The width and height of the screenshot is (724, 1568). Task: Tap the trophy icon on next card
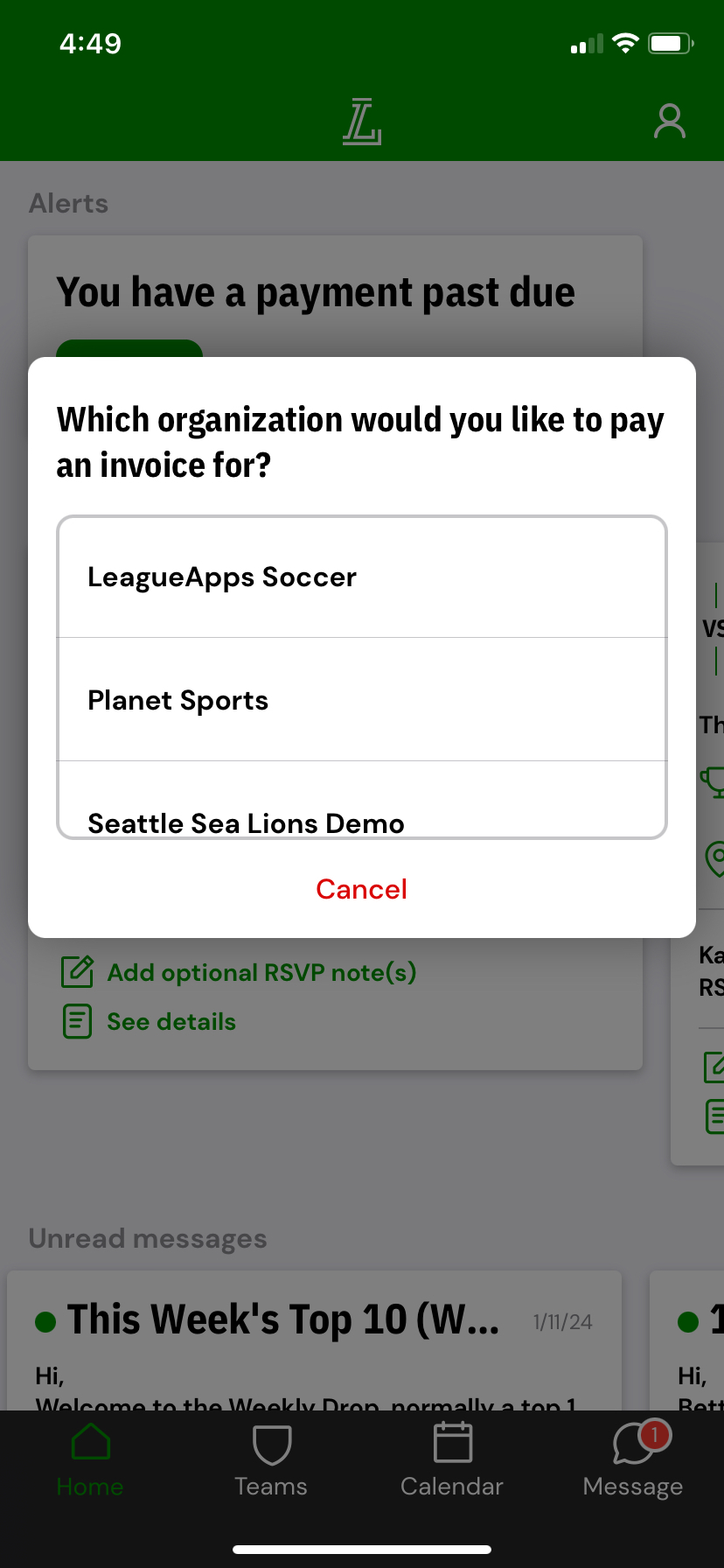(x=714, y=780)
